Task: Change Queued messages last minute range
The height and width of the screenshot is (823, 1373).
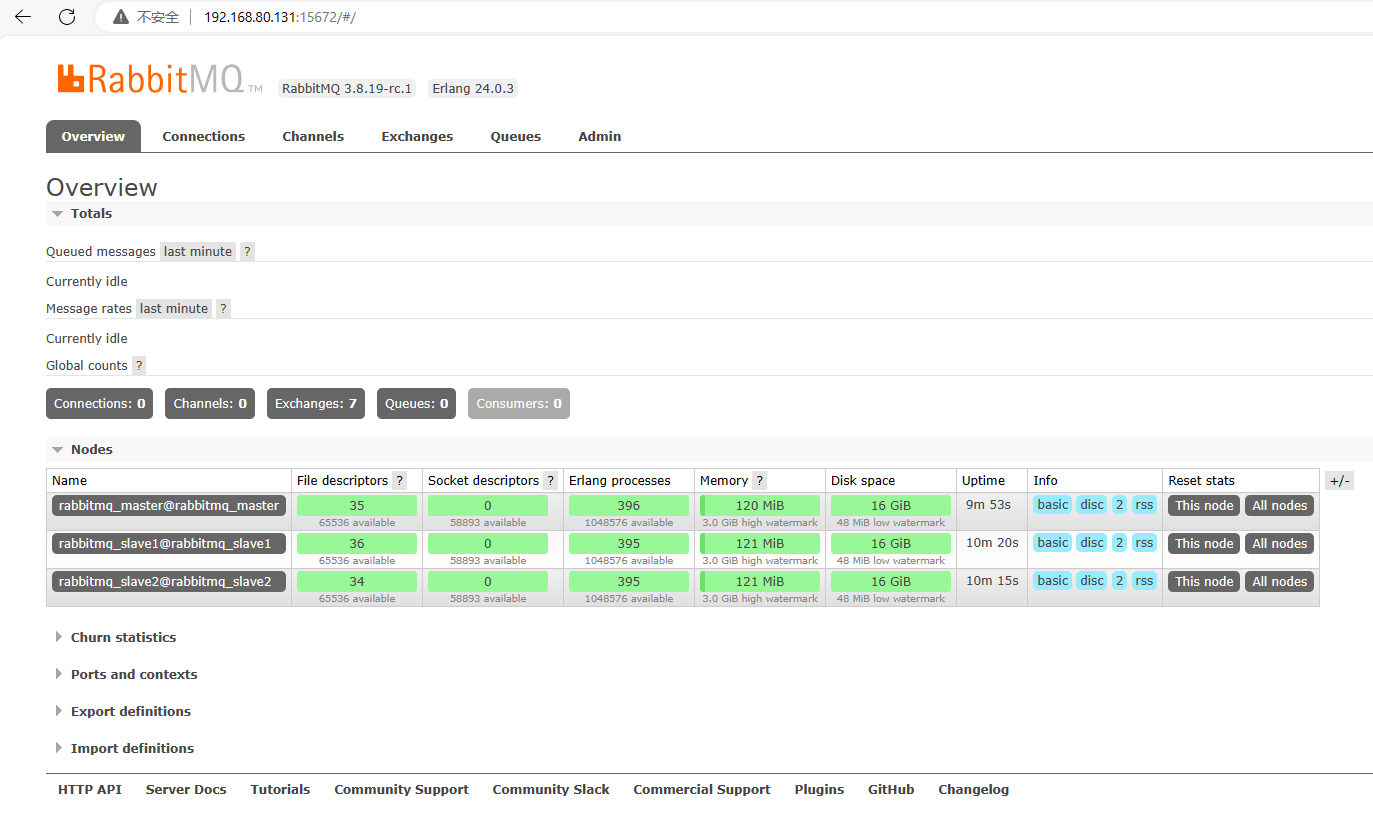Action: coord(198,252)
